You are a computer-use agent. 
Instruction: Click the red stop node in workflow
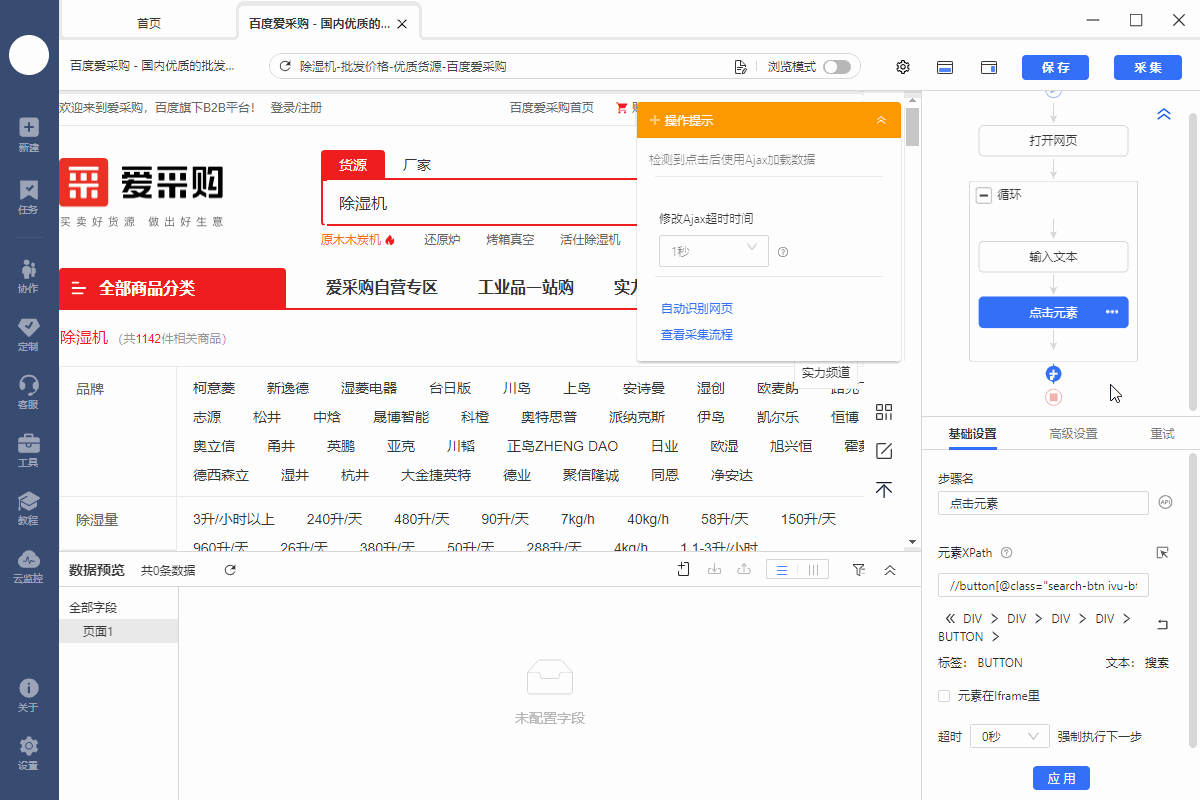tap(1053, 397)
